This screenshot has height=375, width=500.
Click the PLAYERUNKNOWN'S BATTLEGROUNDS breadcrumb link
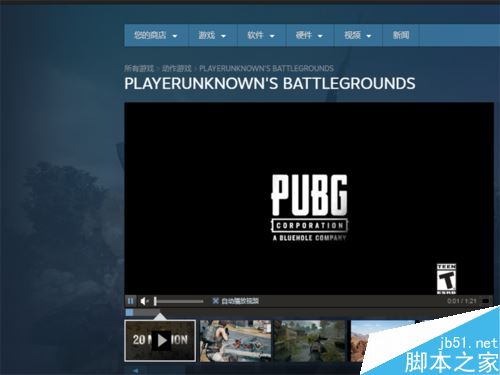[266, 68]
